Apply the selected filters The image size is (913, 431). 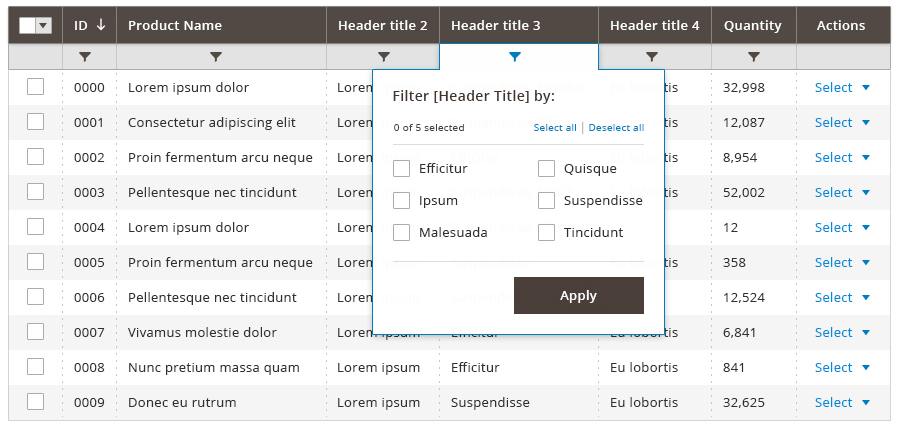pos(579,295)
